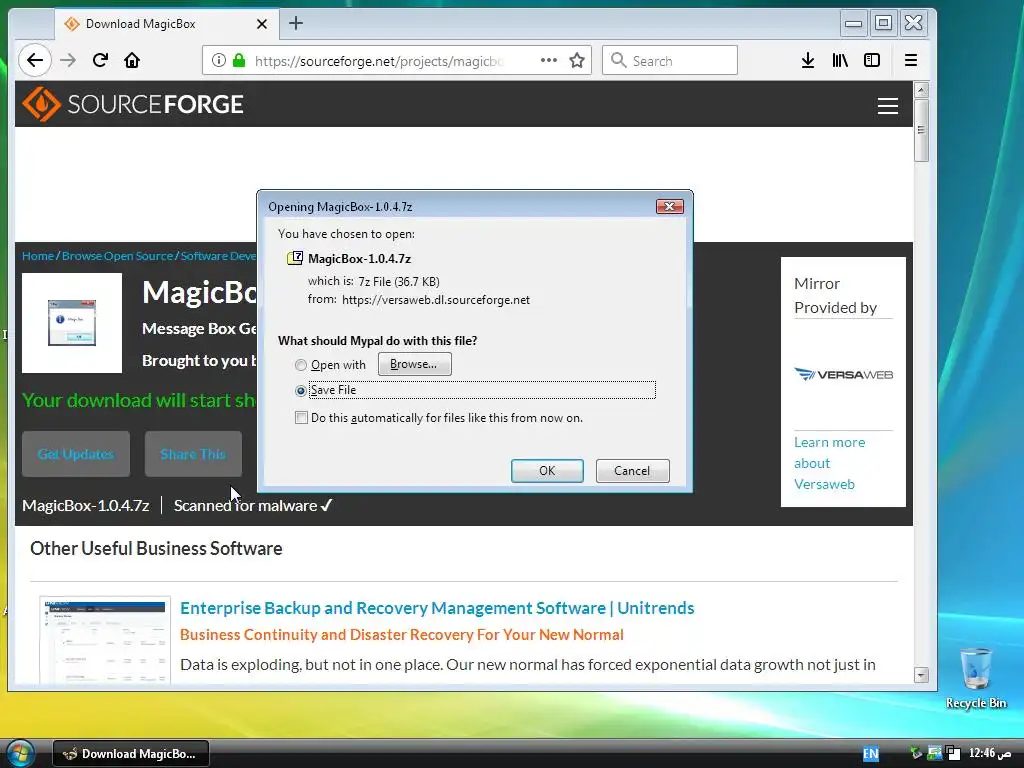Click the Get Updates button
The height and width of the screenshot is (768, 1024).
[x=76, y=454]
